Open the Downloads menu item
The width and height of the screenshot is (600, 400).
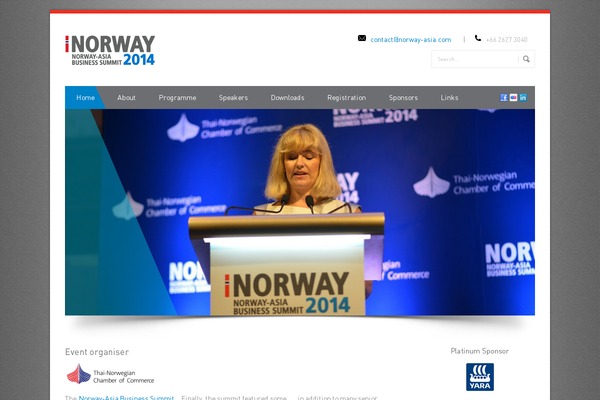click(x=287, y=98)
